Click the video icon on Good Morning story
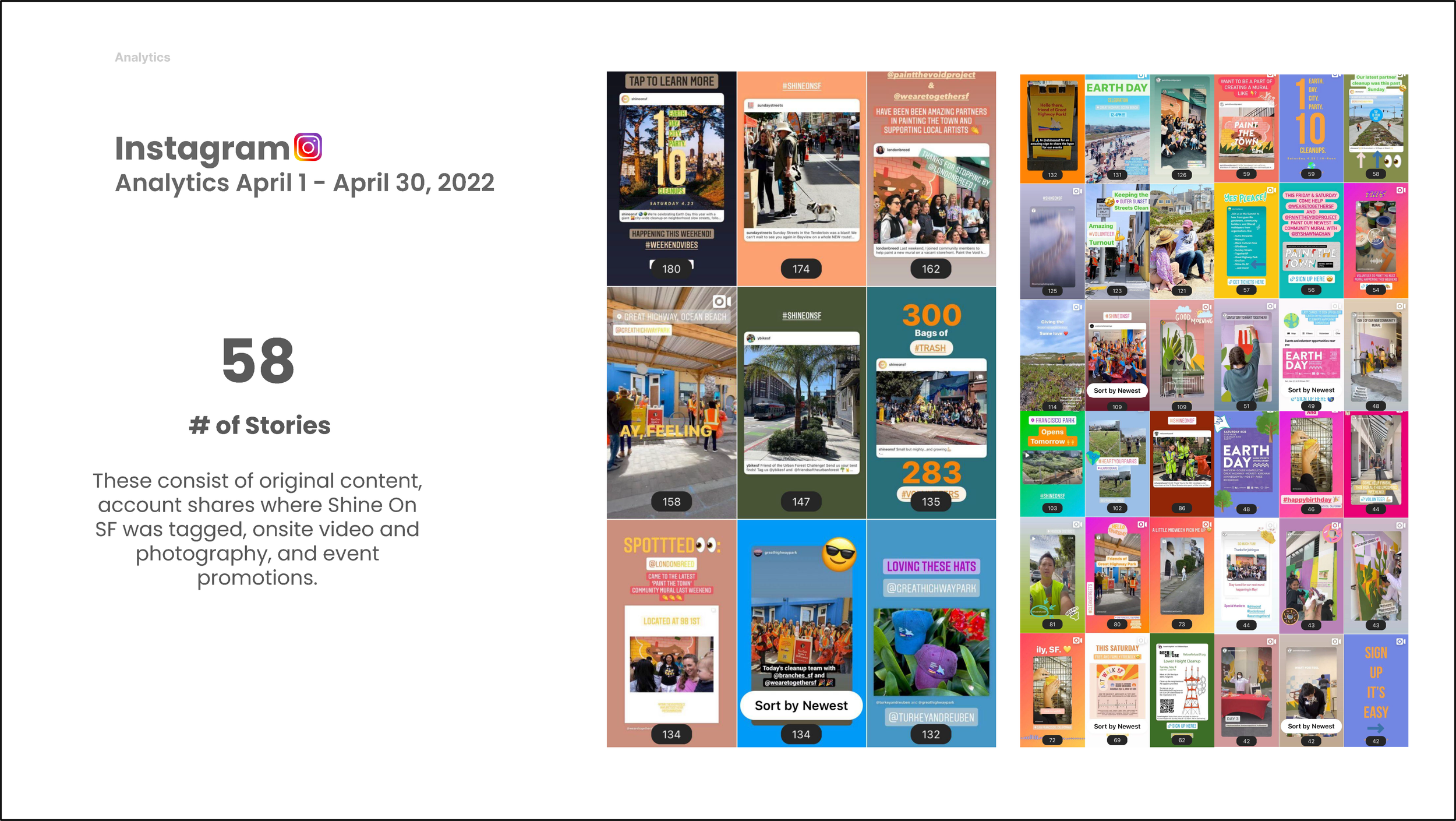This screenshot has height=821, width=1456. point(1207,307)
